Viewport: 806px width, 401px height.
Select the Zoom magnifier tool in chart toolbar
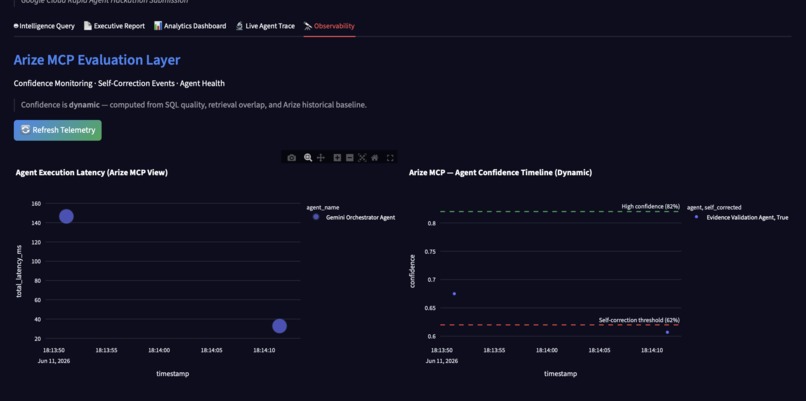coord(308,158)
